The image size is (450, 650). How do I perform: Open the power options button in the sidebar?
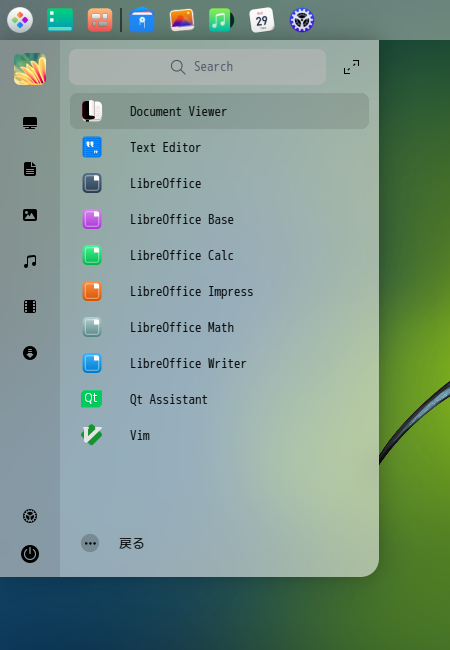click(30, 554)
